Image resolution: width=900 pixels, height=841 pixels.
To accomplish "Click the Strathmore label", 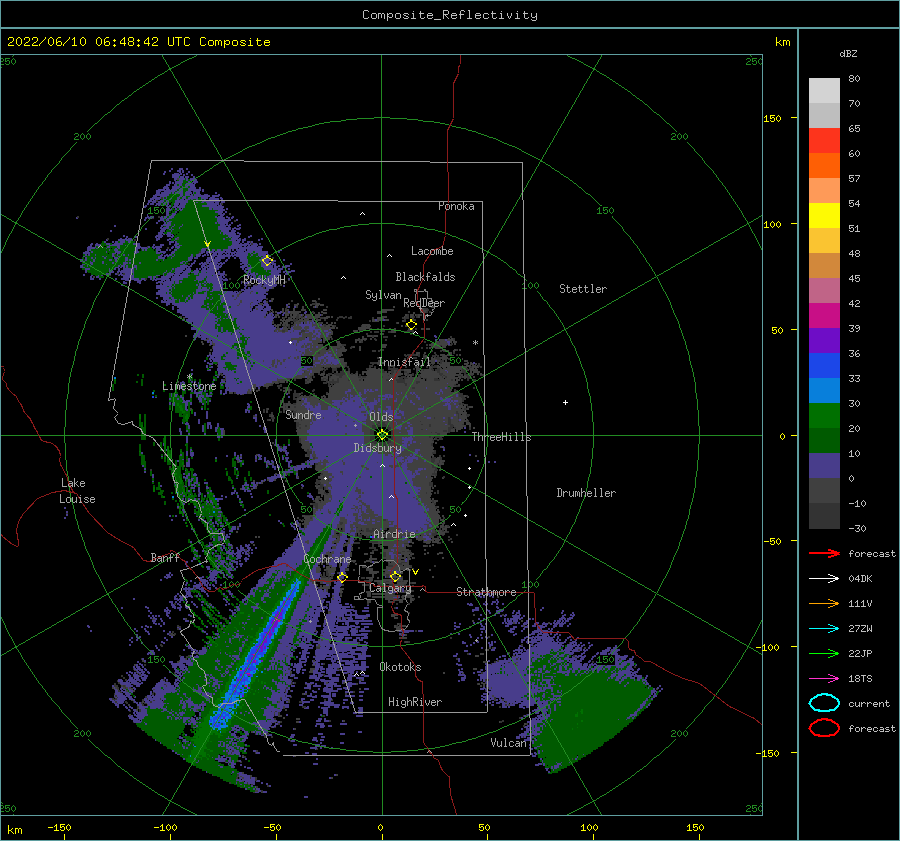I will tap(486, 592).
